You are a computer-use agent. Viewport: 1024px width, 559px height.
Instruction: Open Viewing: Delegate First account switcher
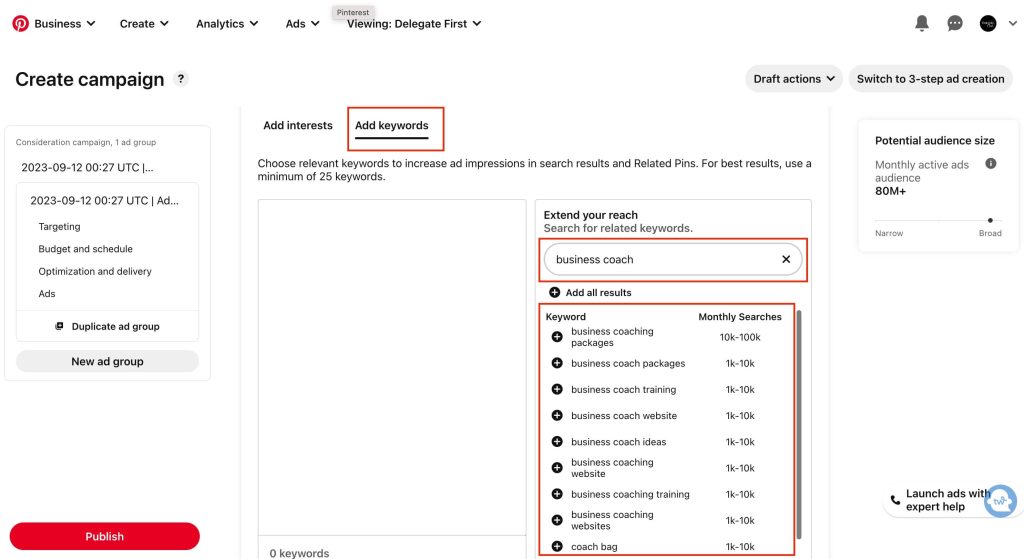pyautogui.click(x=414, y=24)
